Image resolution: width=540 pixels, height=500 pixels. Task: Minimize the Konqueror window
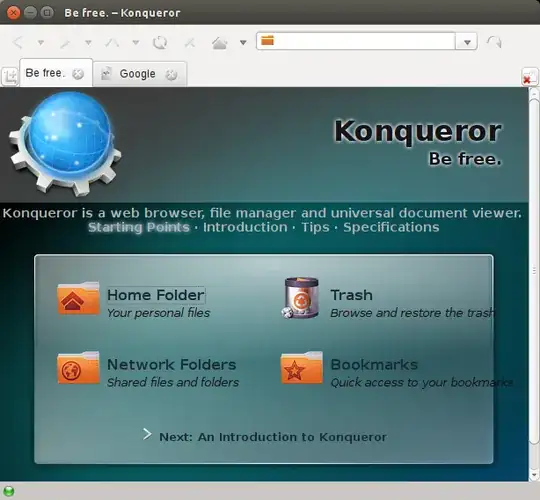30,13
